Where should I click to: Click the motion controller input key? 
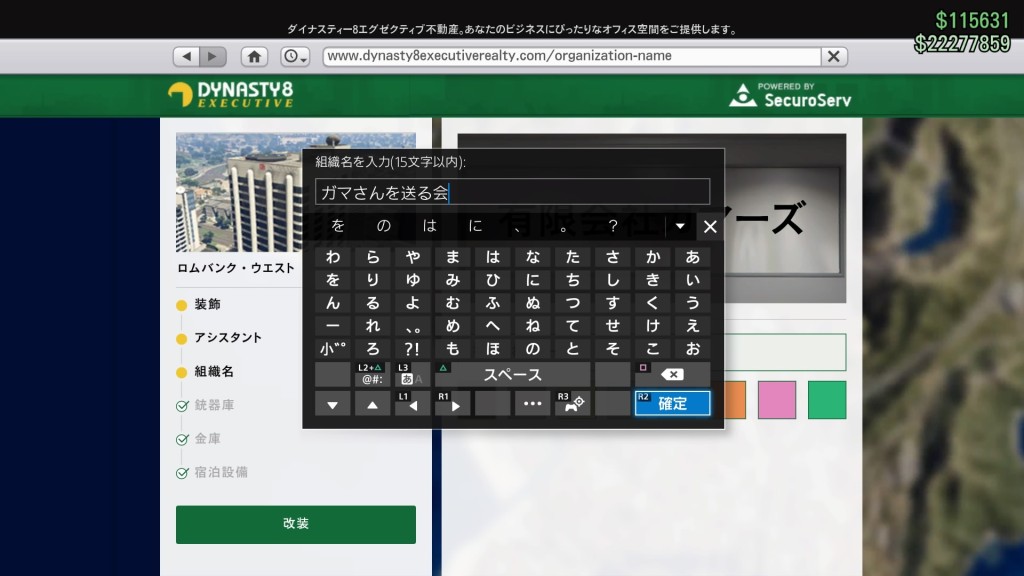[572, 403]
